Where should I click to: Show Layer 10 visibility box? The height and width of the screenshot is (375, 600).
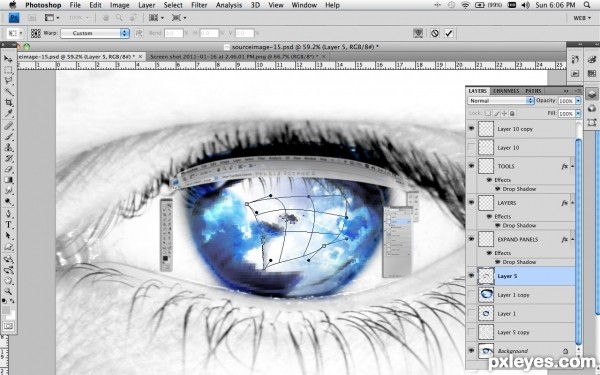(471, 147)
